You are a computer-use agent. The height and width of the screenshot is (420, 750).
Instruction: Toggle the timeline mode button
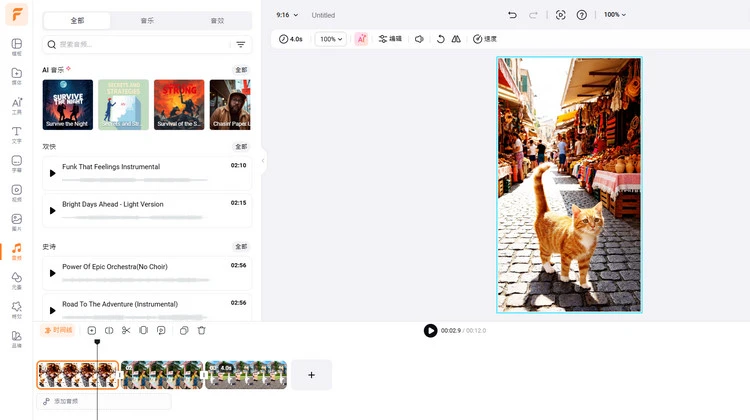57,330
